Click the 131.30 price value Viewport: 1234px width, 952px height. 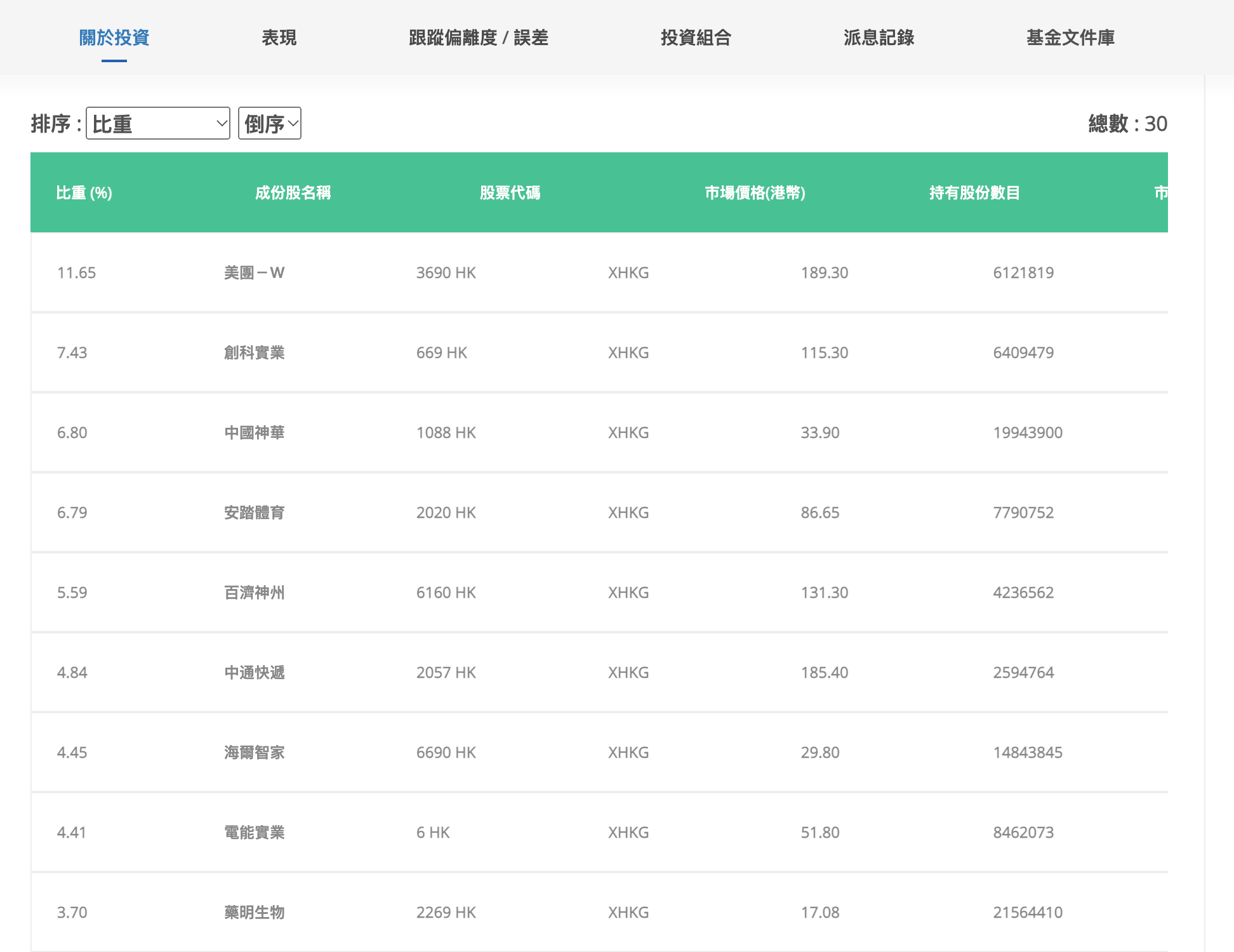[825, 593]
